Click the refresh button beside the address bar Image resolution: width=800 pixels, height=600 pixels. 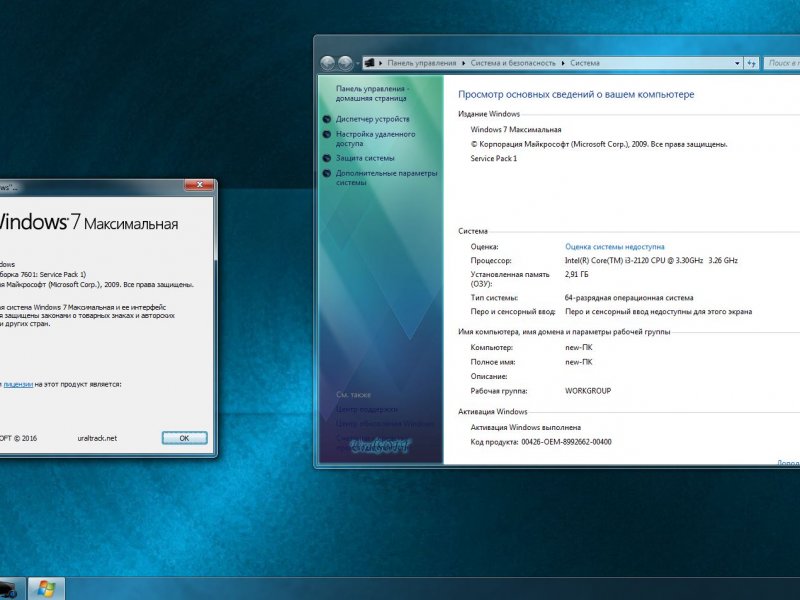[x=752, y=63]
